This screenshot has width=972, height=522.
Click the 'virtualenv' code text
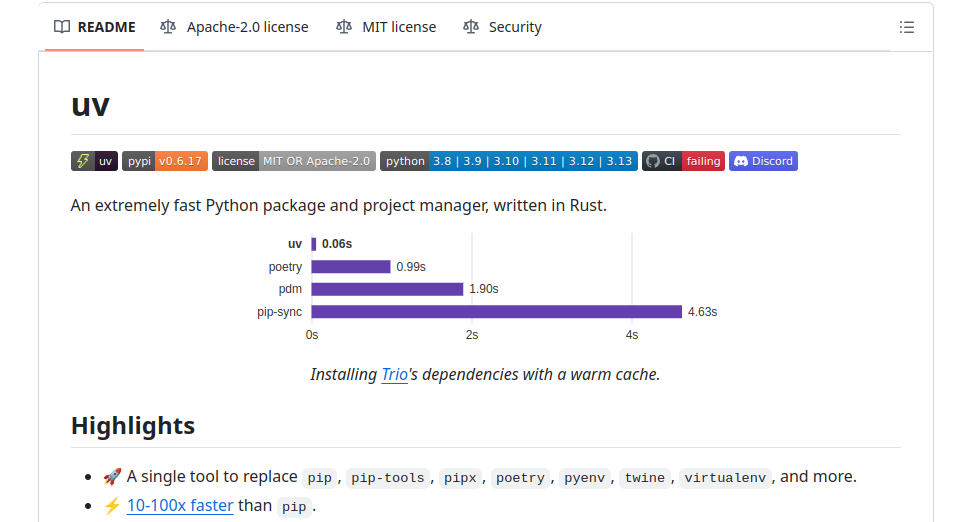click(x=725, y=478)
